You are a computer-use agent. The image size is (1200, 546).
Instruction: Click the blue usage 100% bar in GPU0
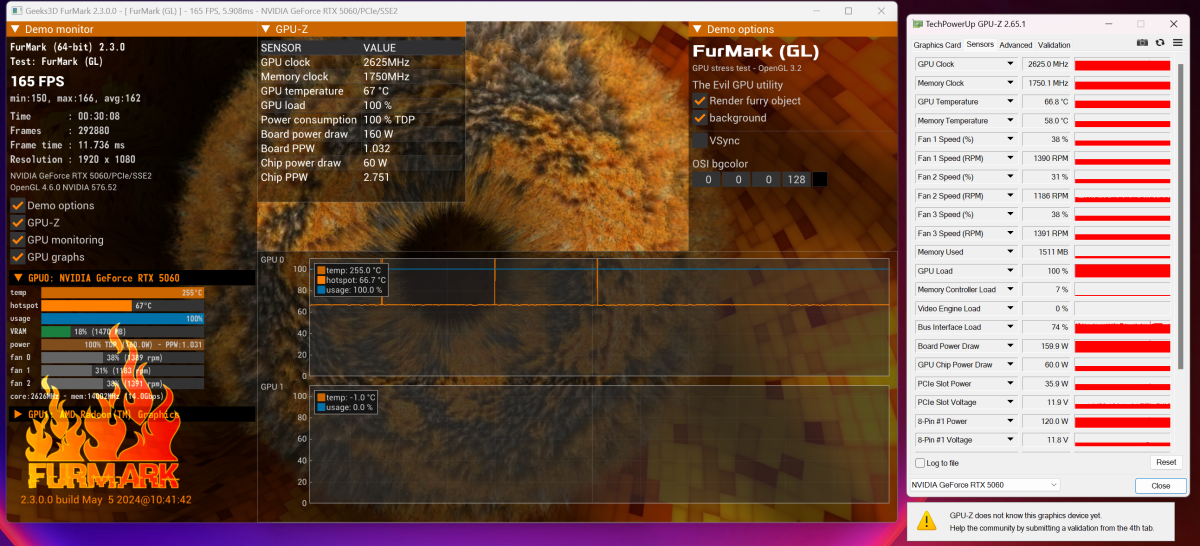coord(123,319)
